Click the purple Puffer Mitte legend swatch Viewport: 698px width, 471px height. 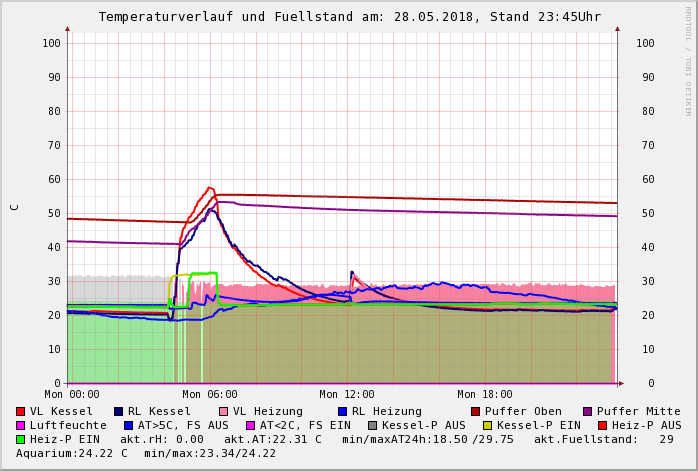[x=588, y=411]
